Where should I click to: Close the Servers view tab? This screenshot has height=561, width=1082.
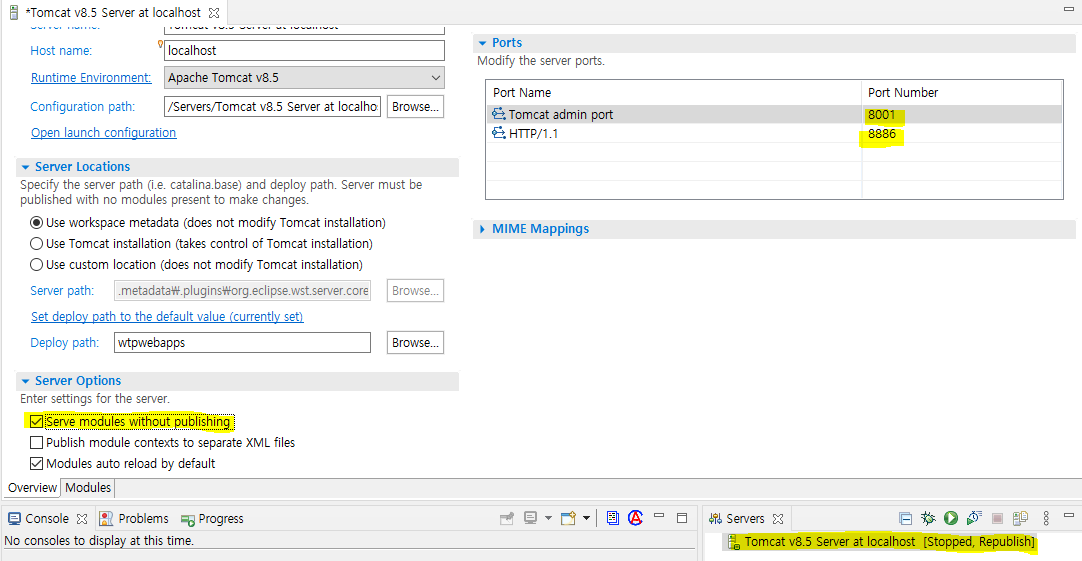tap(778, 518)
